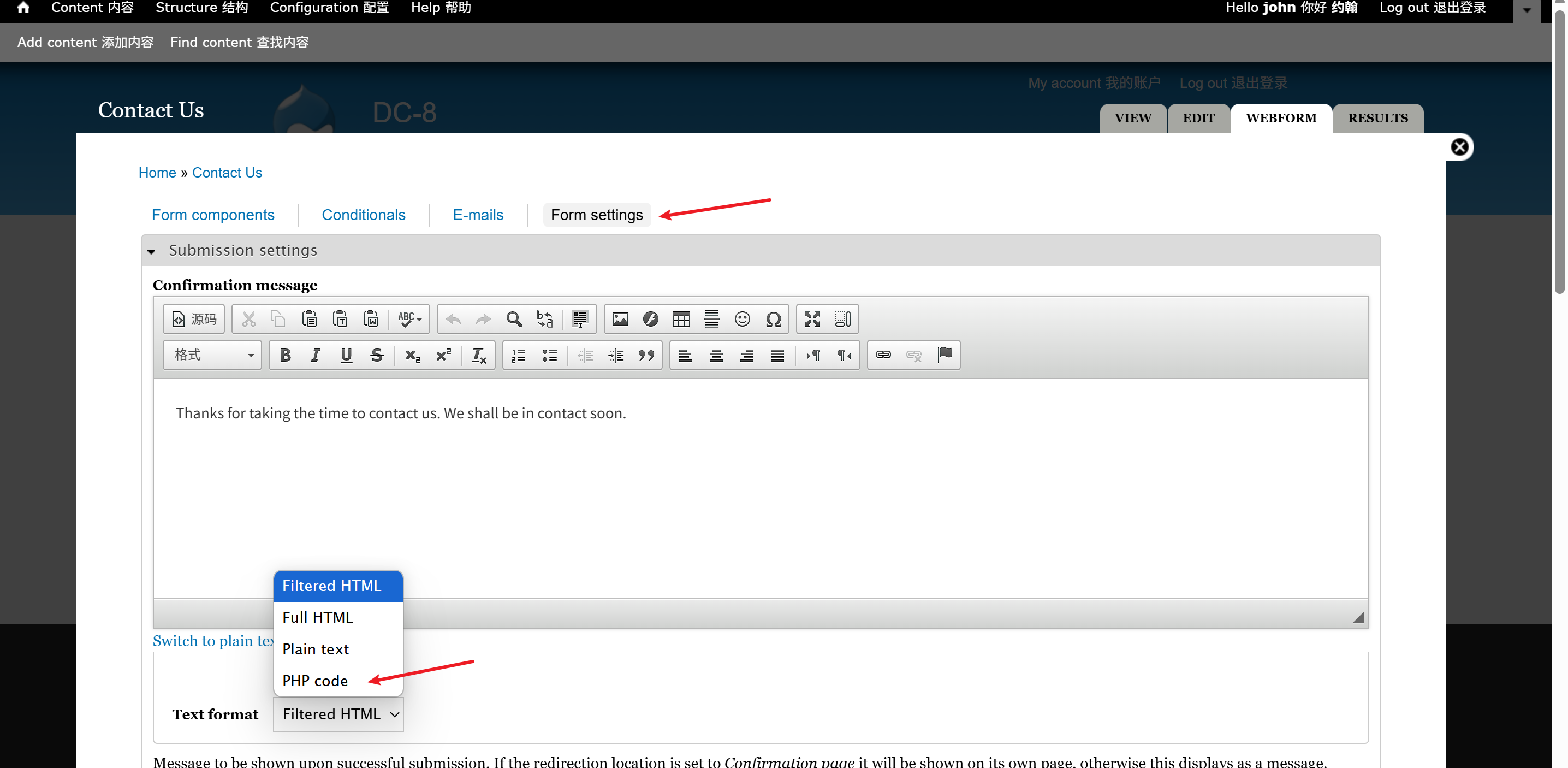The width and height of the screenshot is (1568, 768).
Task: Insert an anchor with the flag icon
Action: click(x=945, y=355)
